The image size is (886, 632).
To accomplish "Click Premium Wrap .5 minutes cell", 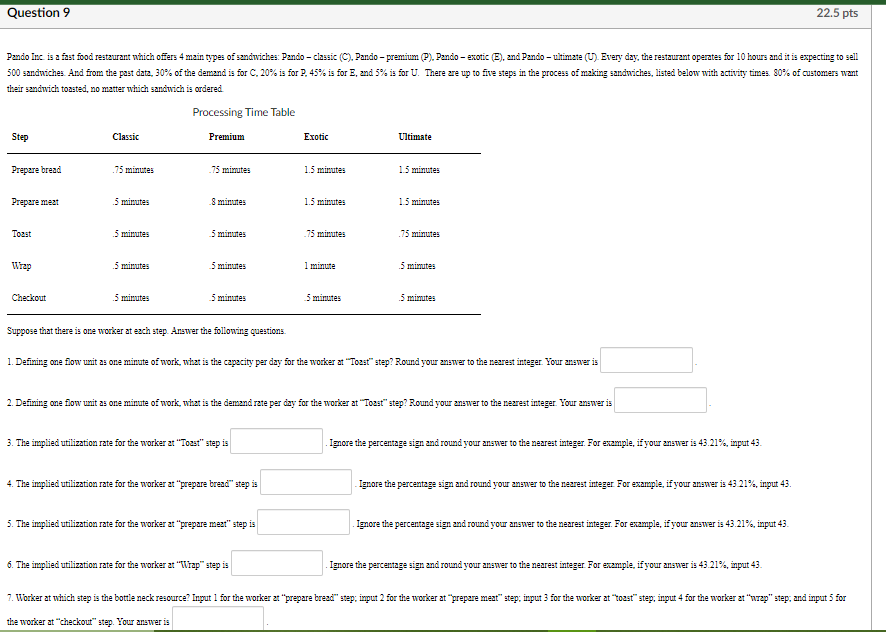I will (227, 266).
